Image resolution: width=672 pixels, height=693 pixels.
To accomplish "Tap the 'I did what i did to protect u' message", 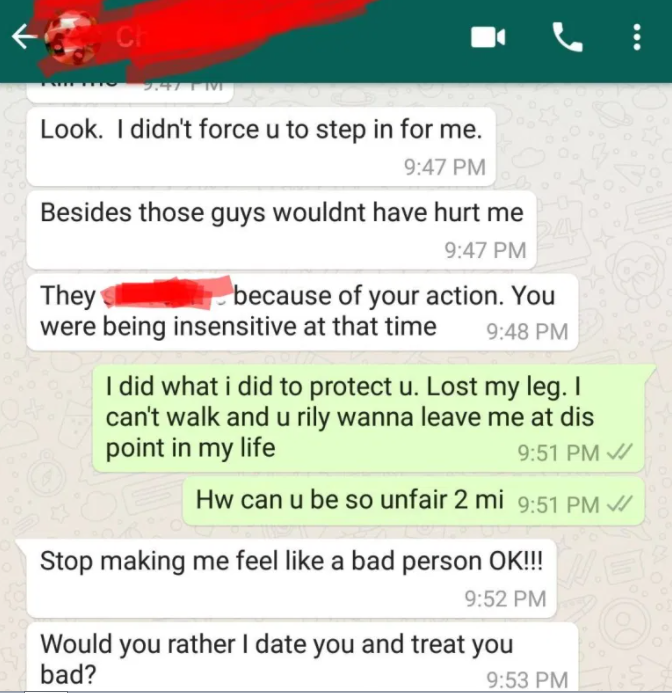I will 368,418.
